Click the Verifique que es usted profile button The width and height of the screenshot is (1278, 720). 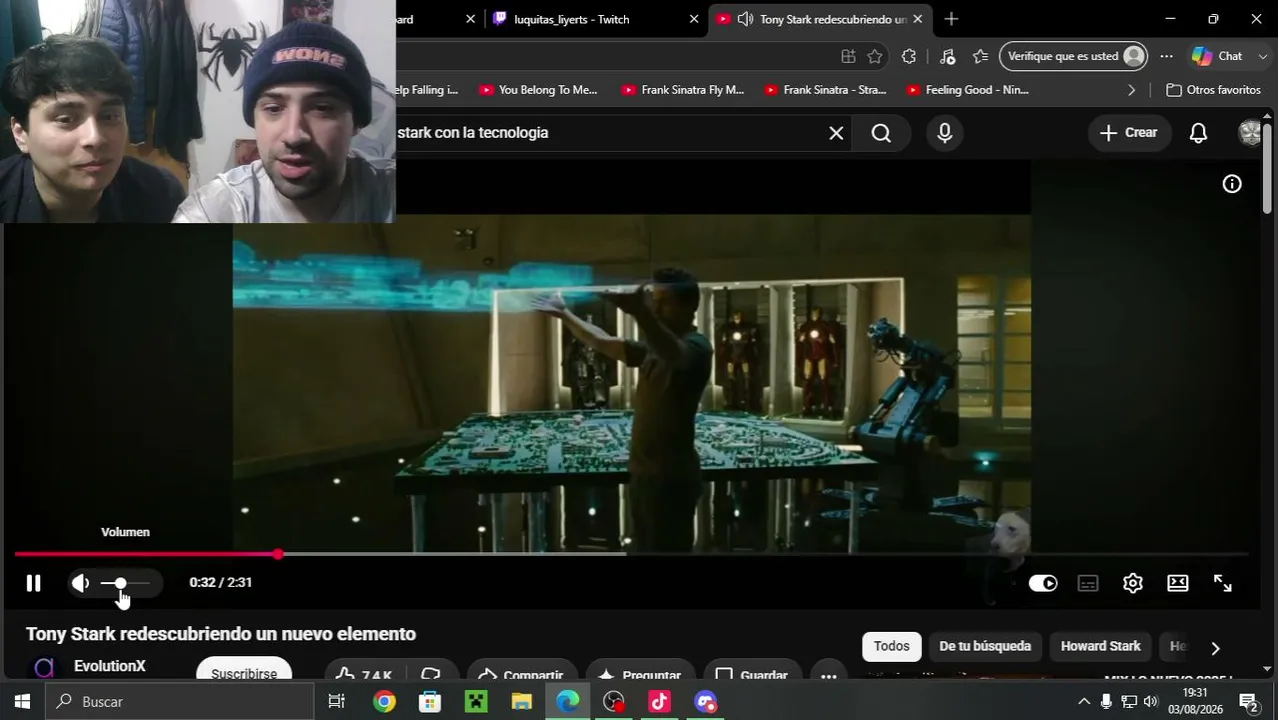pos(1074,56)
